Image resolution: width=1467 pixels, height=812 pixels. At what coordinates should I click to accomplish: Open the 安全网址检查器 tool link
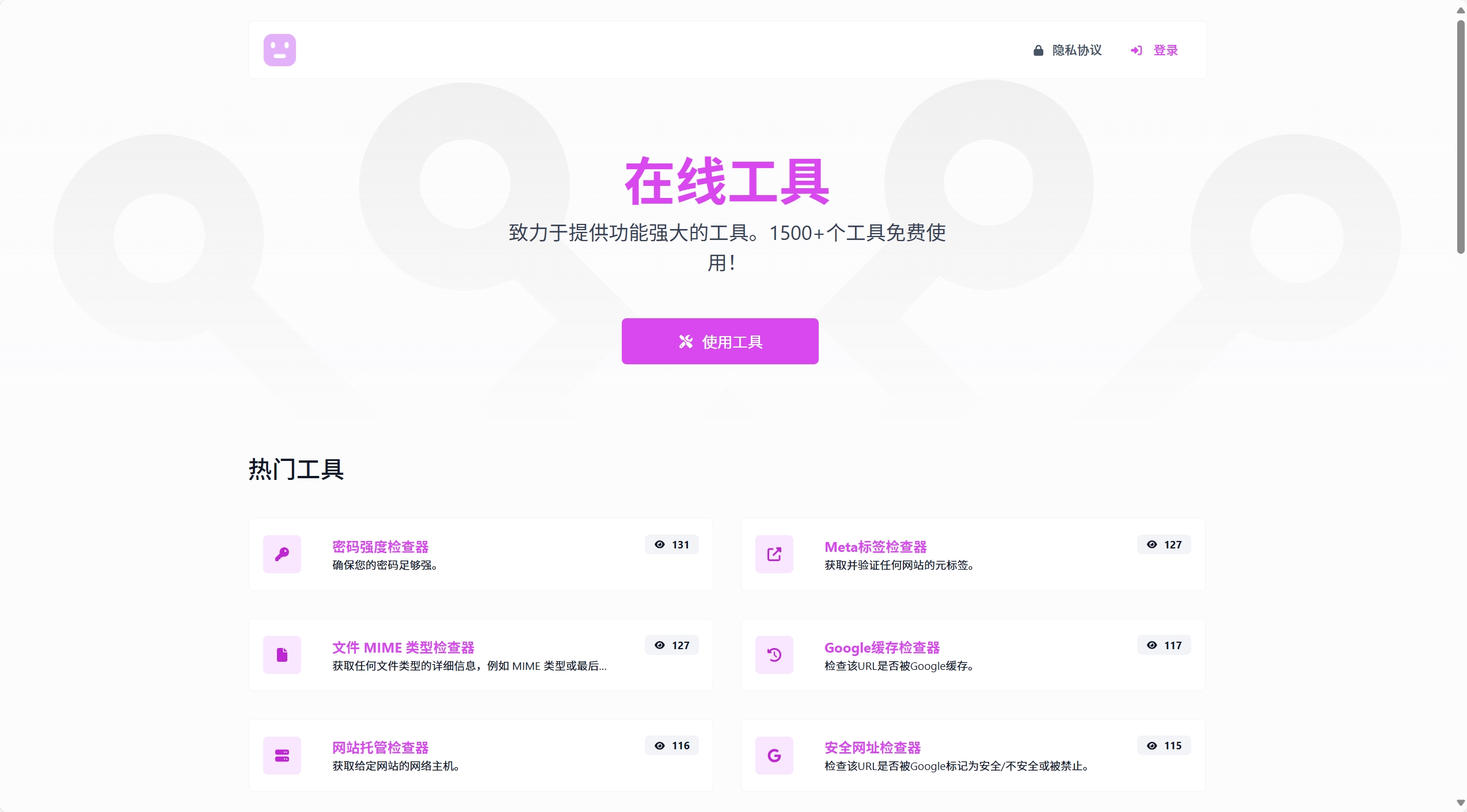tap(872, 747)
